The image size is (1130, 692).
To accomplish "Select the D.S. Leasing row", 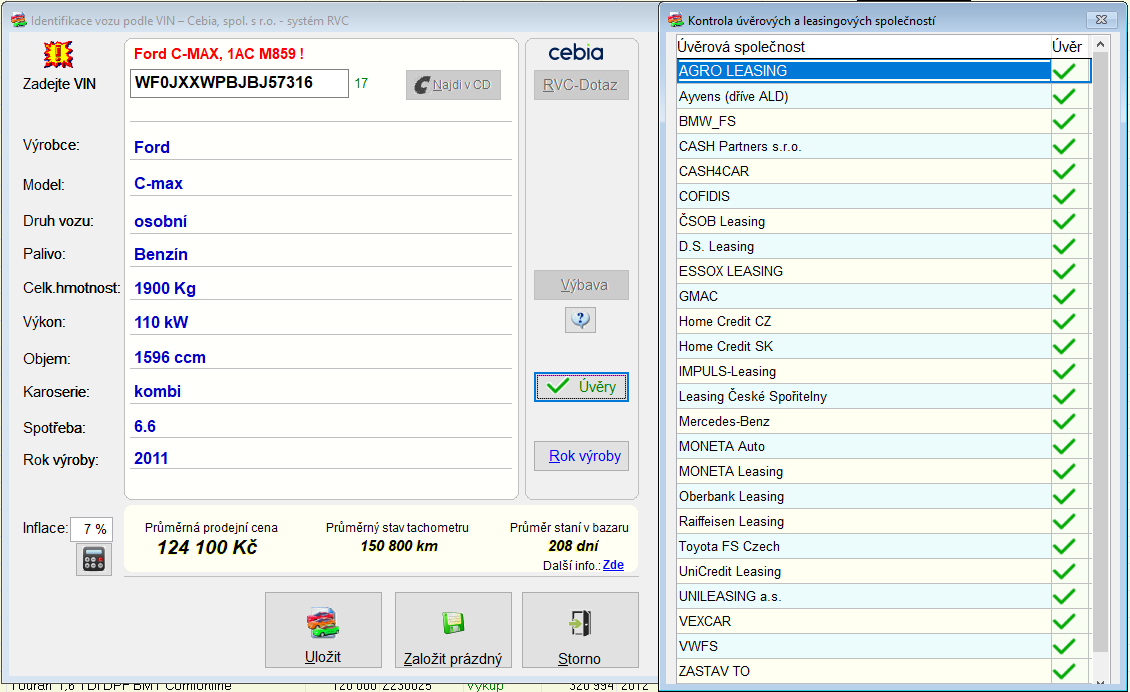I will coord(884,247).
